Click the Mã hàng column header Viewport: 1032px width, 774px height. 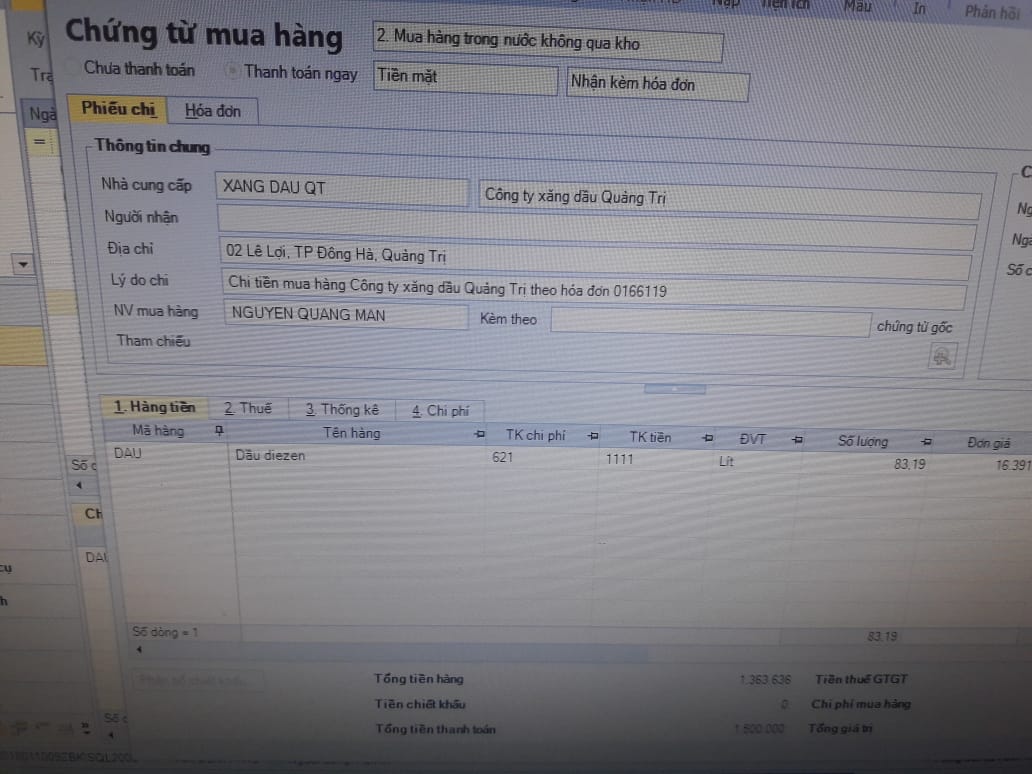(158, 430)
